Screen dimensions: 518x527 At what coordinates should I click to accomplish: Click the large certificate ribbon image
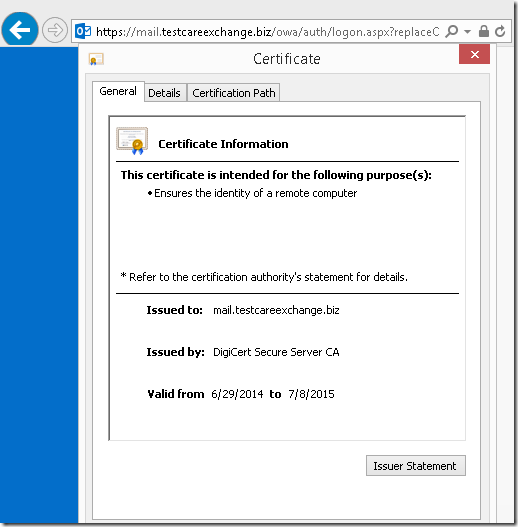(132, 141)
